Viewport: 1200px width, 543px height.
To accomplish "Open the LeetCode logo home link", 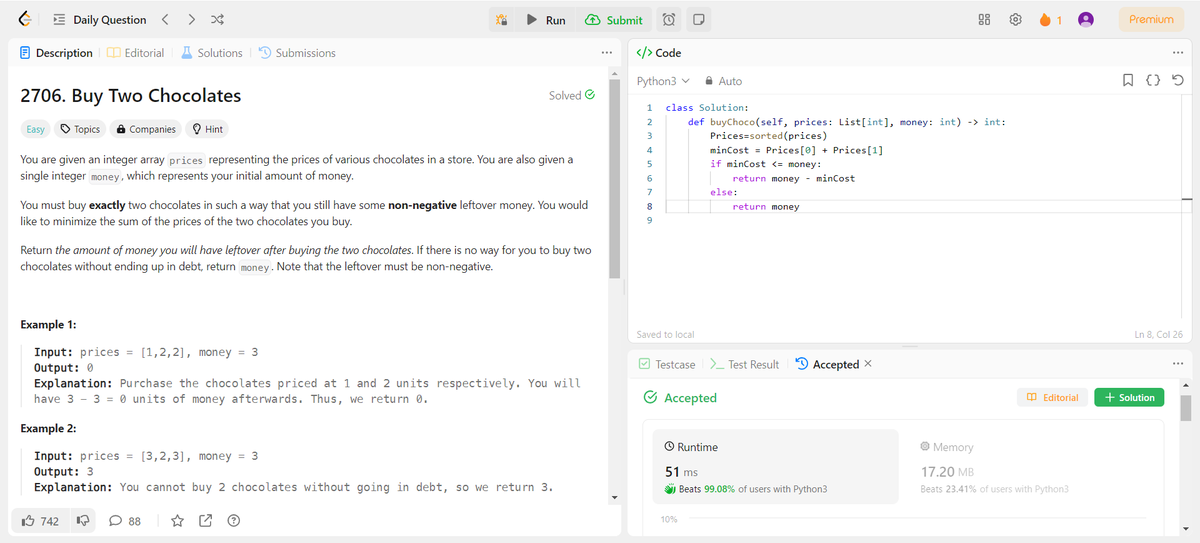I will coord(26,19).
